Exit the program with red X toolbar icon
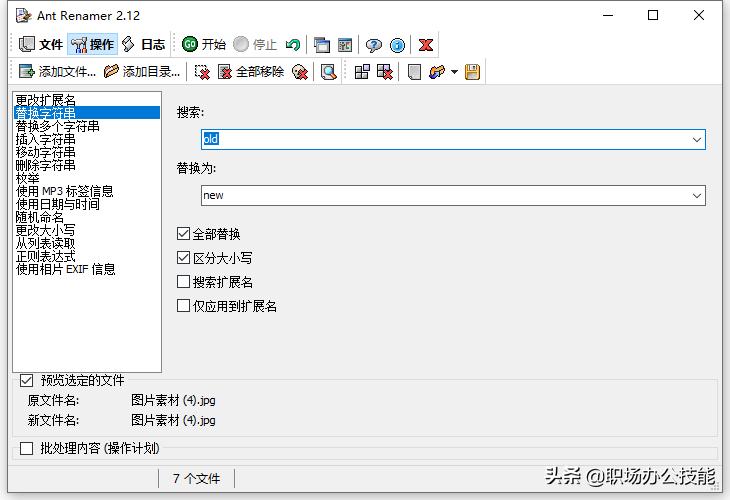This screenshot has width=730, height=500. click(x=426, y=45)
